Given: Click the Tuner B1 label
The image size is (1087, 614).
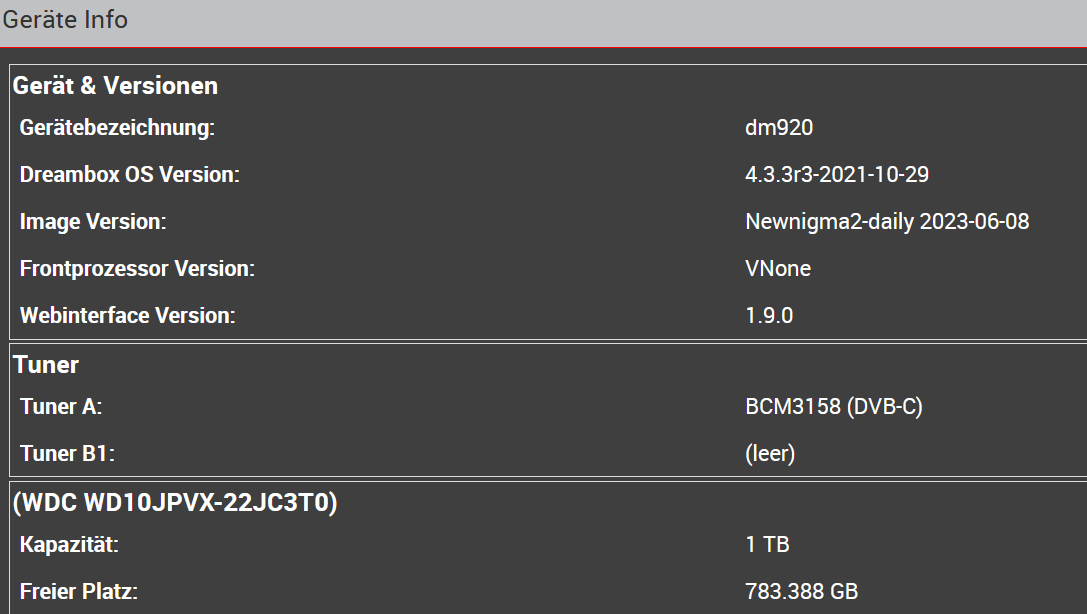Looking at the screenshot, I should (67, 454).
